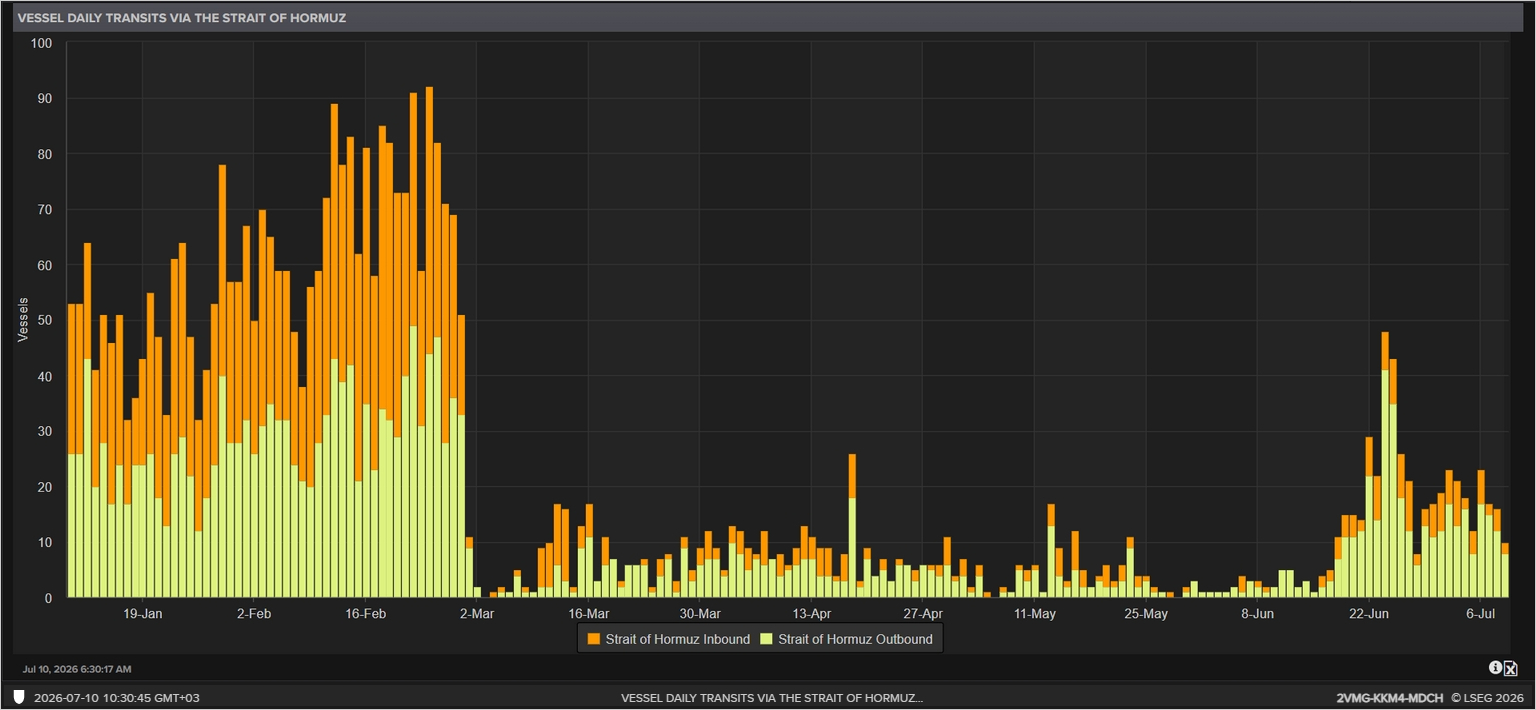The height and width of the screenshot is (710, 1536).
Task: Click the footer chart title text
Action: point(772,697)
